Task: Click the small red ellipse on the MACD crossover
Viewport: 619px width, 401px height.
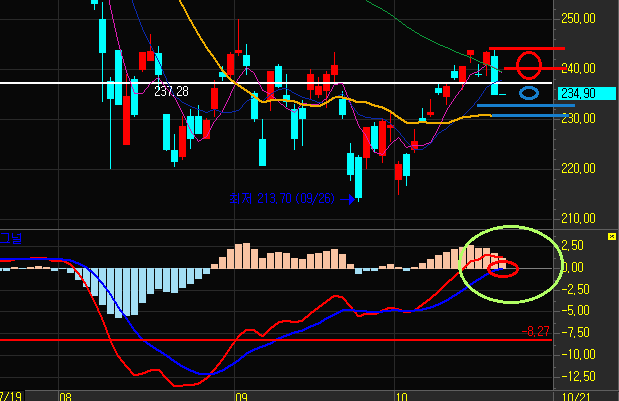Action: pos(505,268)
